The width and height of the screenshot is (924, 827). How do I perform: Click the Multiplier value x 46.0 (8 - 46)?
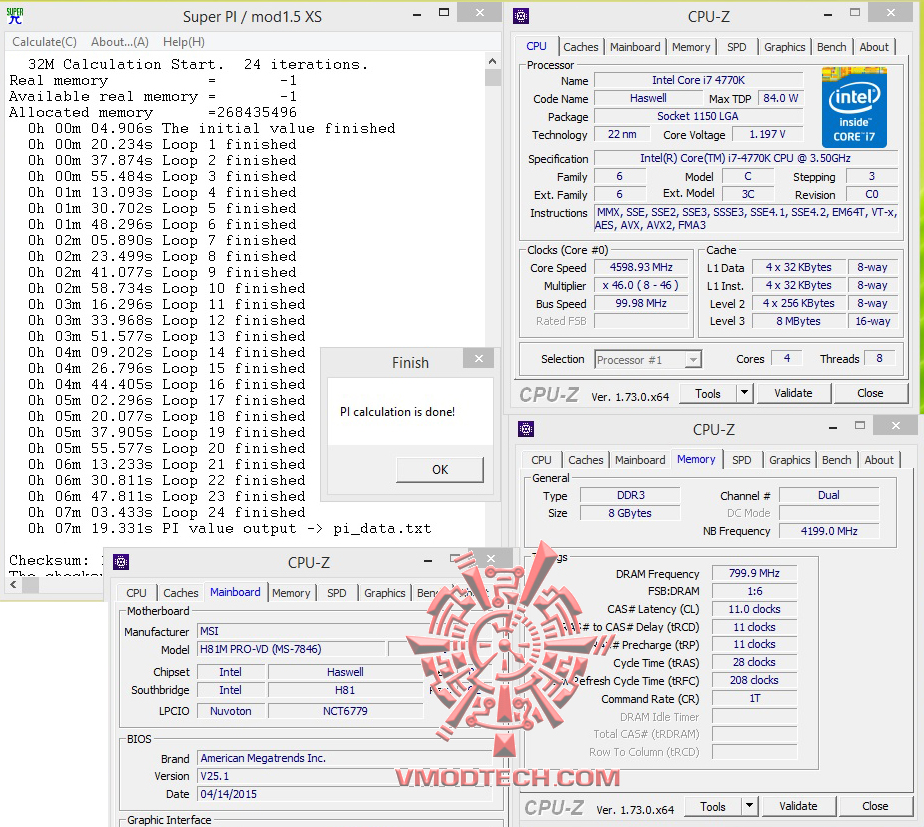click(641, 285)
